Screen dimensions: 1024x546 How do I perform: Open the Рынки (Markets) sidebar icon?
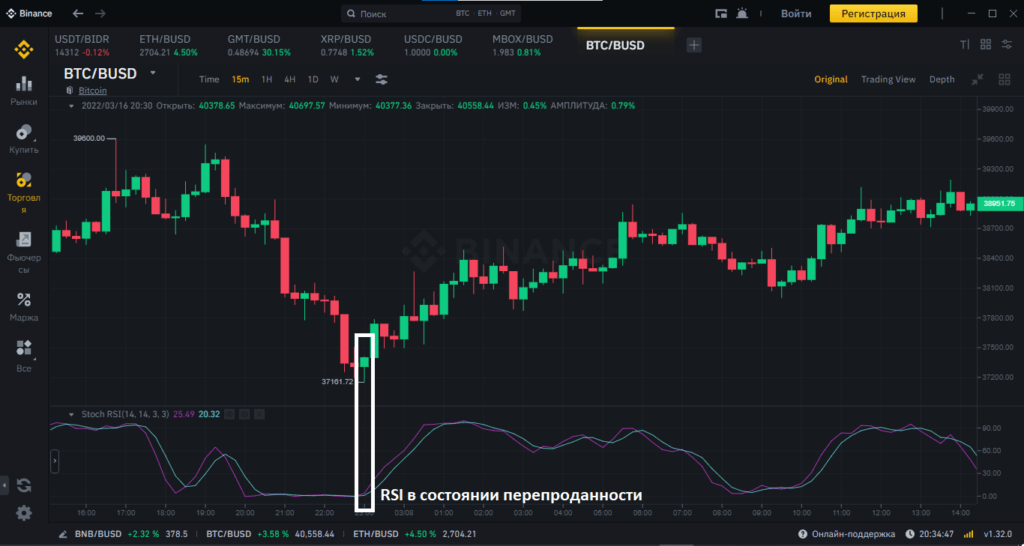(24, 88)
